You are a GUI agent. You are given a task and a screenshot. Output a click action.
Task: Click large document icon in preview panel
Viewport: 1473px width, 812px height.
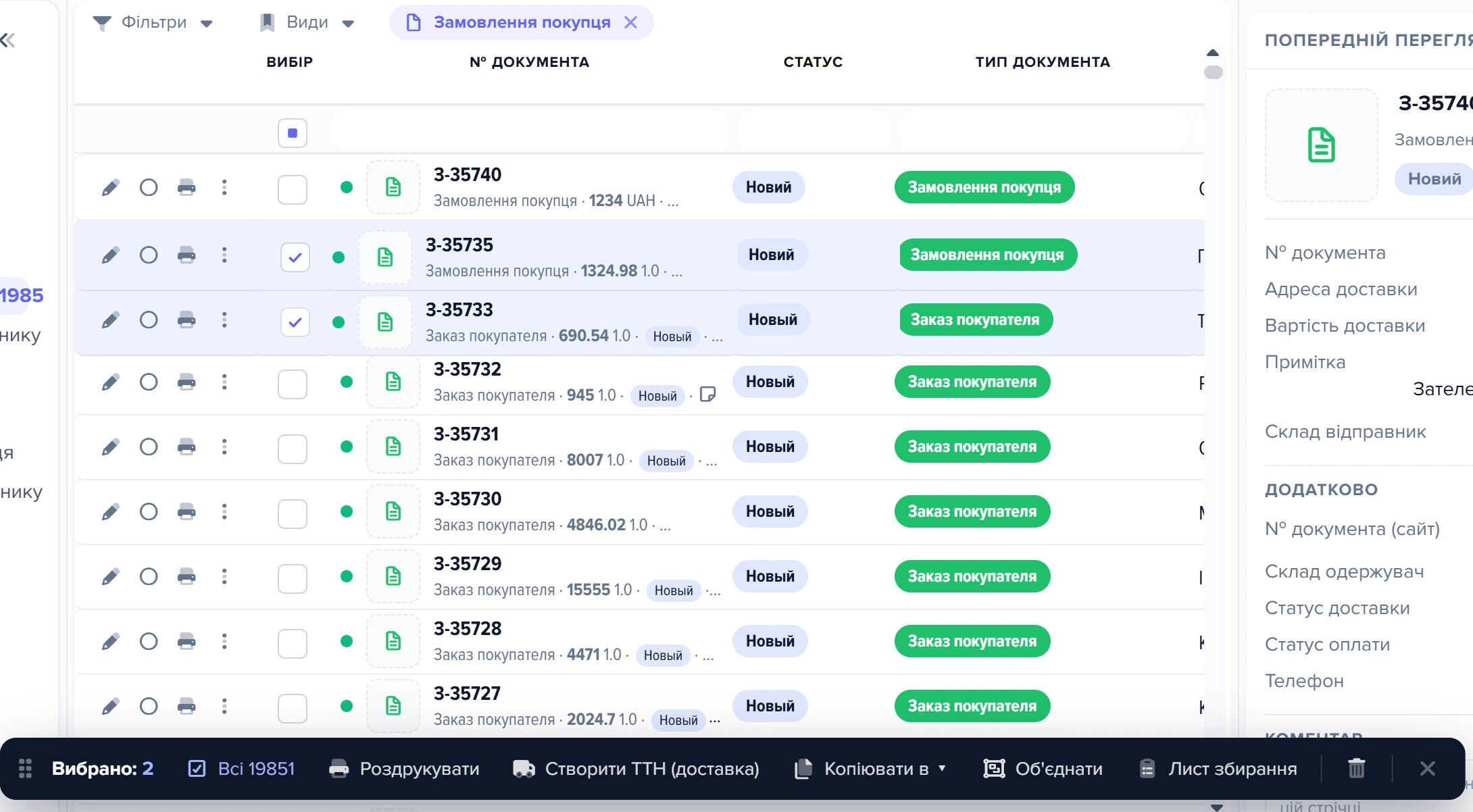coord(1322,145)
